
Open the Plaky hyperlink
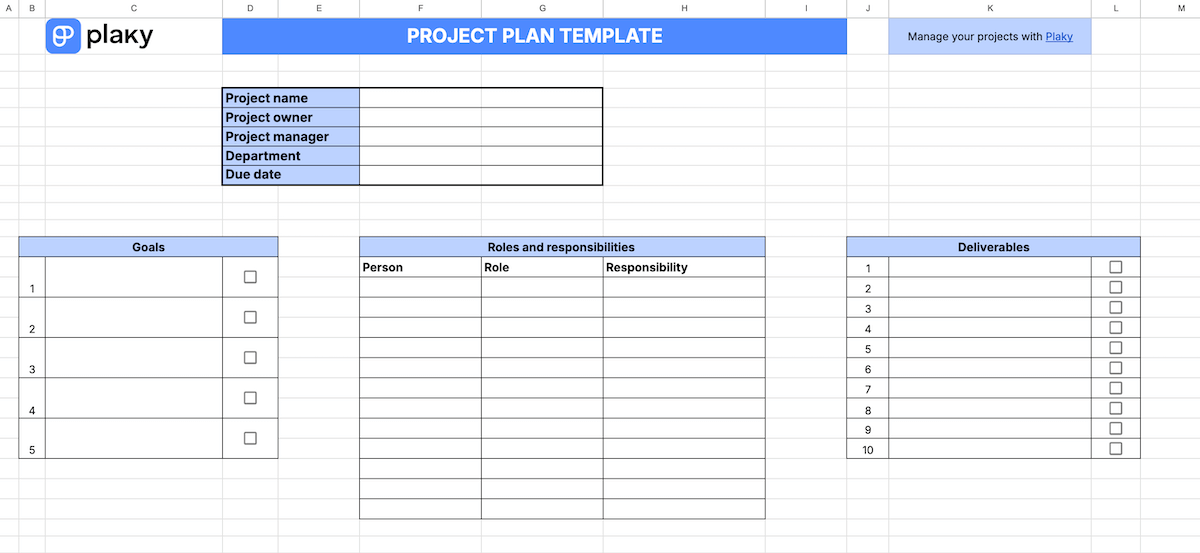click(1059, 37)
